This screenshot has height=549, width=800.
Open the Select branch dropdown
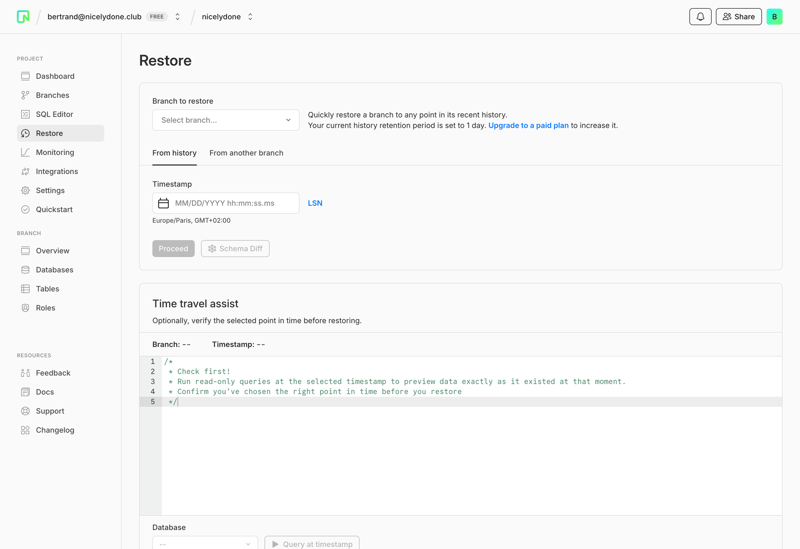click(226, 120)
